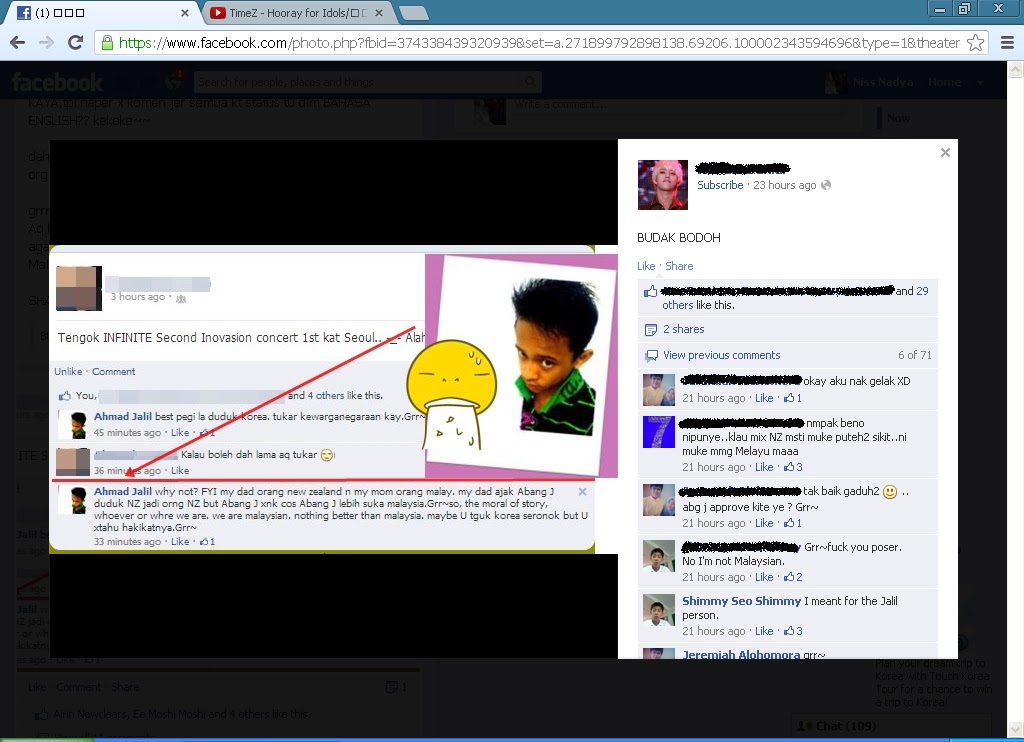Screen dimensions: 1024x742
Task: Click the speech bubble icon beside View previous comments
Action: click(x=651, y=356)
